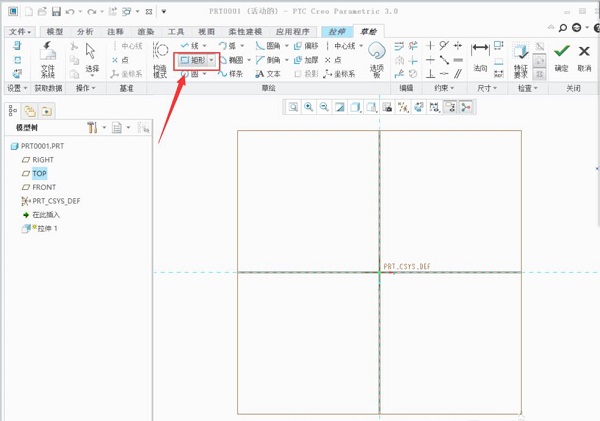The width and height of the screenshot is (600, 421).
Task: Select the 矩形 rectangle sketch tool
Action: point(193,60)
